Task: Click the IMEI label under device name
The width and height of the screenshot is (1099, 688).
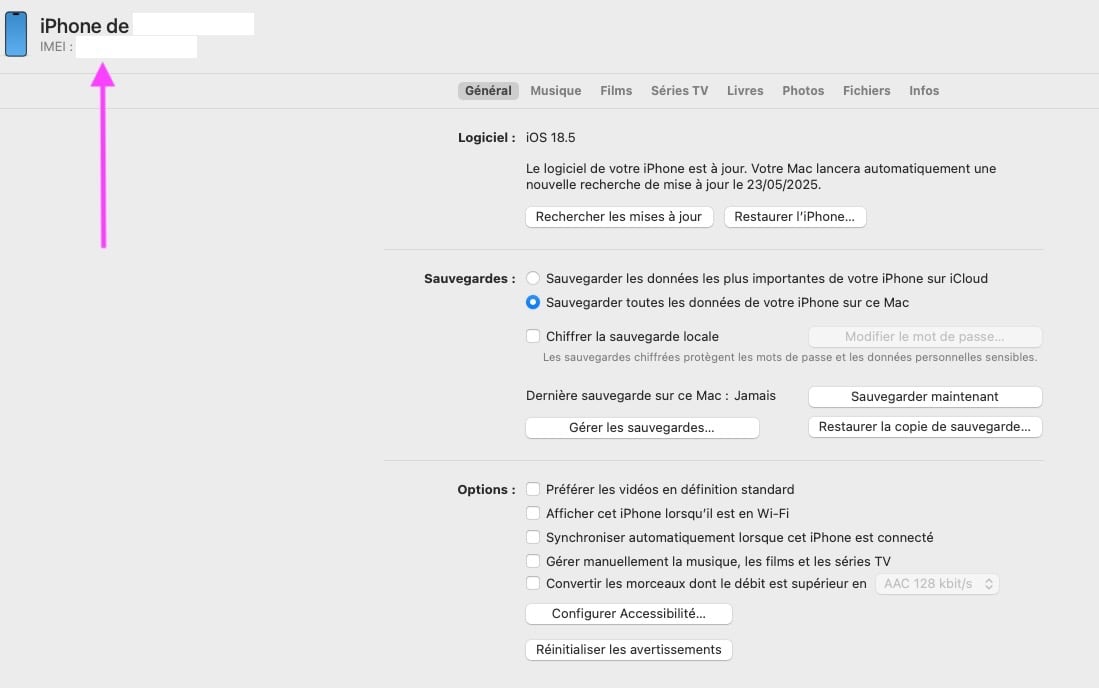Action: [x=56, y=47]
